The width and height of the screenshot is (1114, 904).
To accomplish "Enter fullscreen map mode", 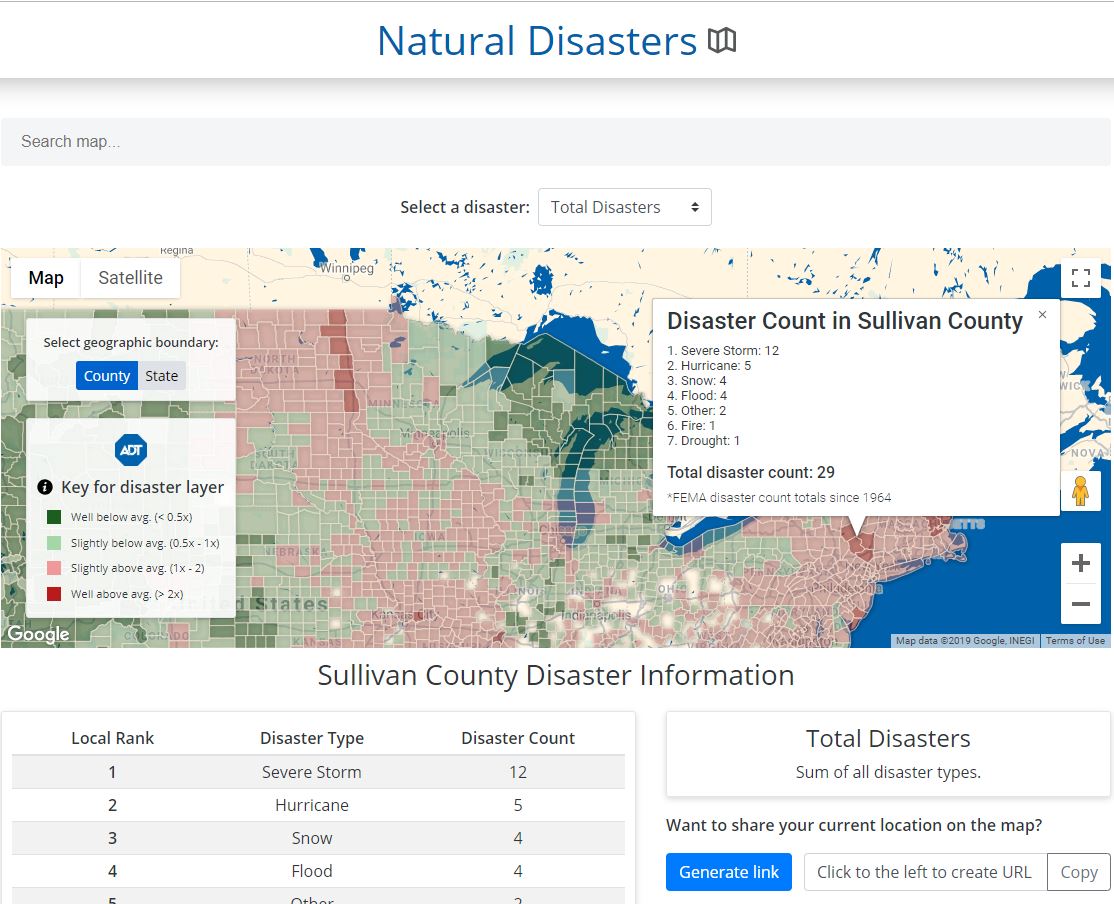I will click(x=1081, y=278).
